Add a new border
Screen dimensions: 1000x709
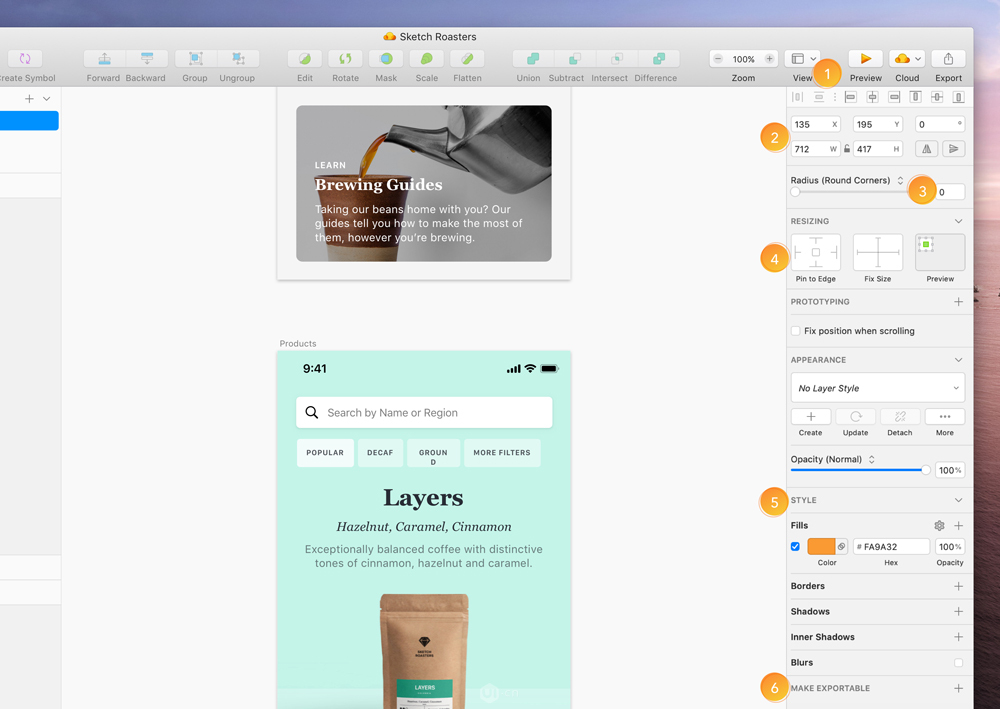point(959,586)
